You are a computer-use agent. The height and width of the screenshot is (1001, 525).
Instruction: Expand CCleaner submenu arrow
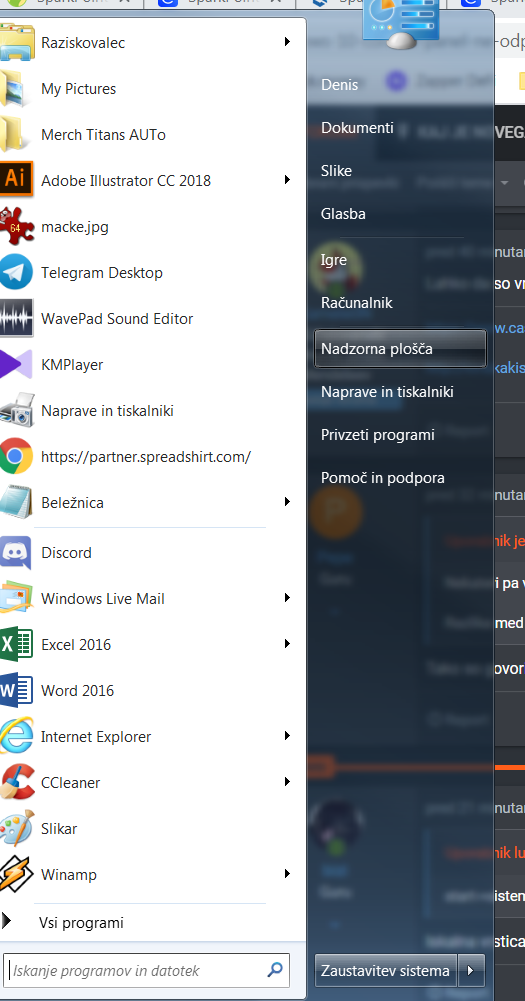pyautogui.click(x=287, y=782)
